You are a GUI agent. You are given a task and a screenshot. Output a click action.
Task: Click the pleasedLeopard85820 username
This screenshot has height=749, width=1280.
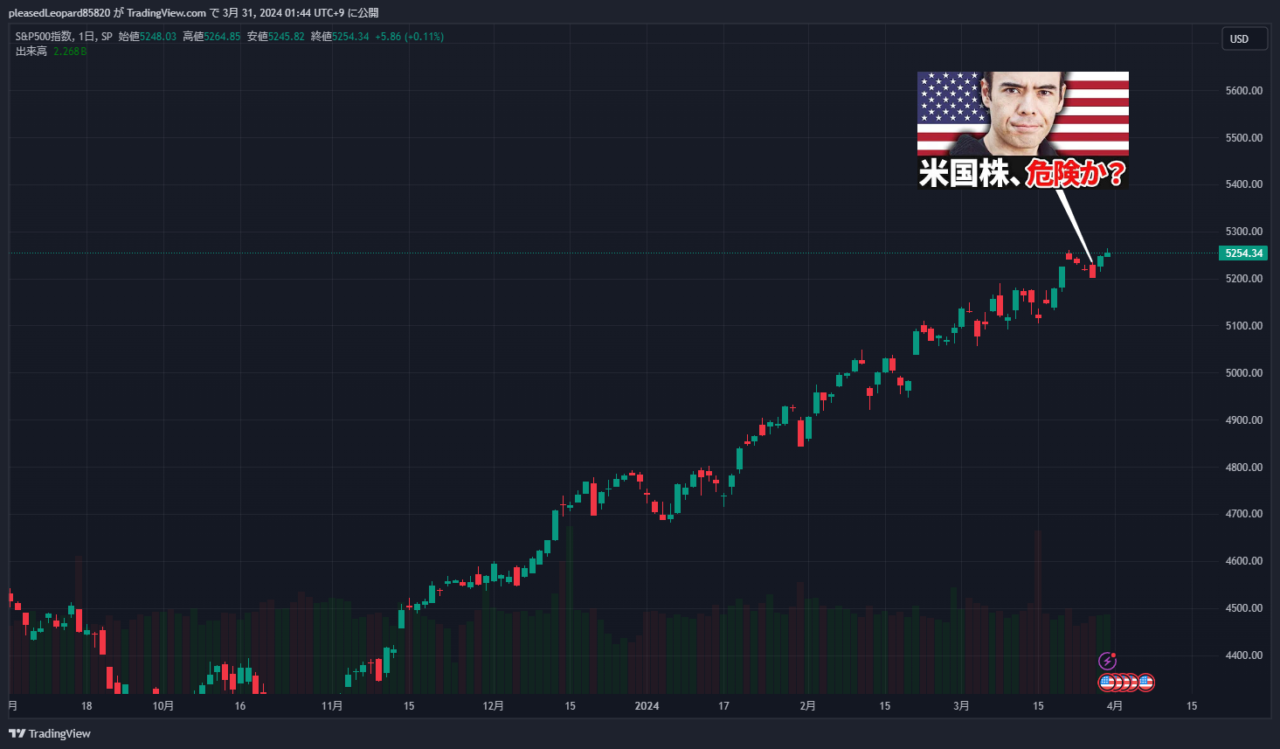62,13
